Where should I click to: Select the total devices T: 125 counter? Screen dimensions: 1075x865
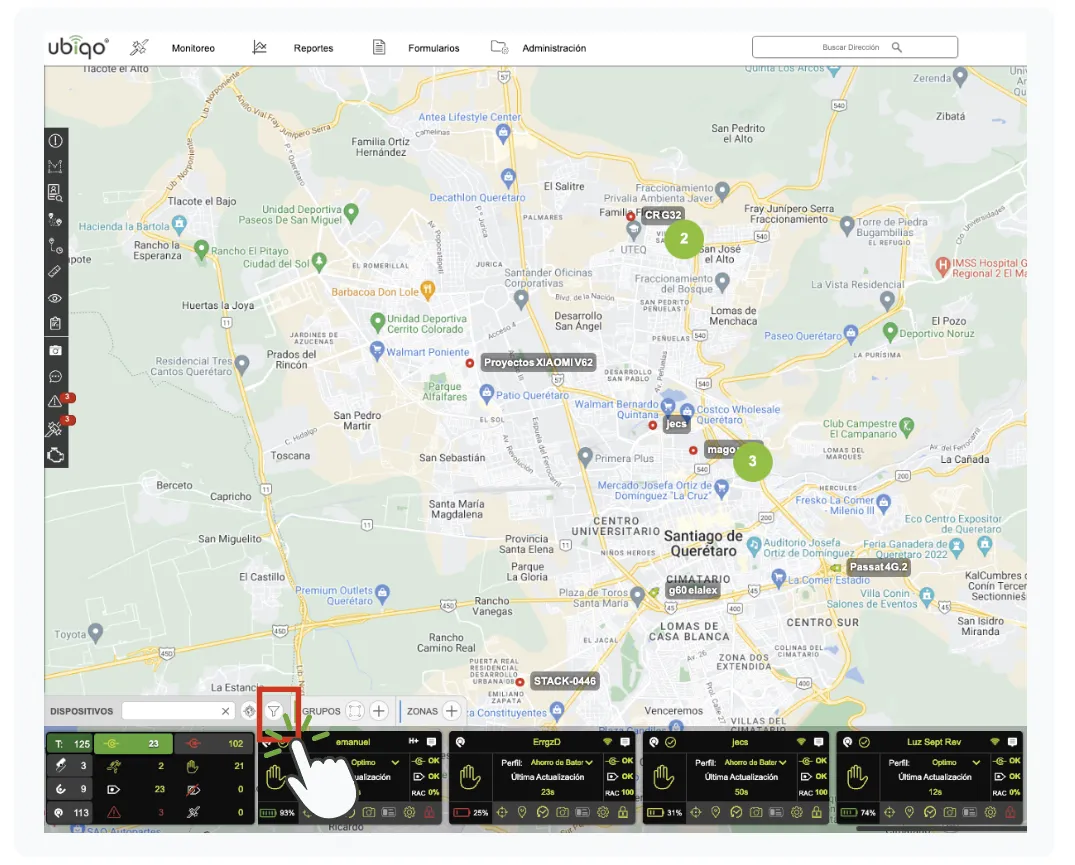pos(69,744)
